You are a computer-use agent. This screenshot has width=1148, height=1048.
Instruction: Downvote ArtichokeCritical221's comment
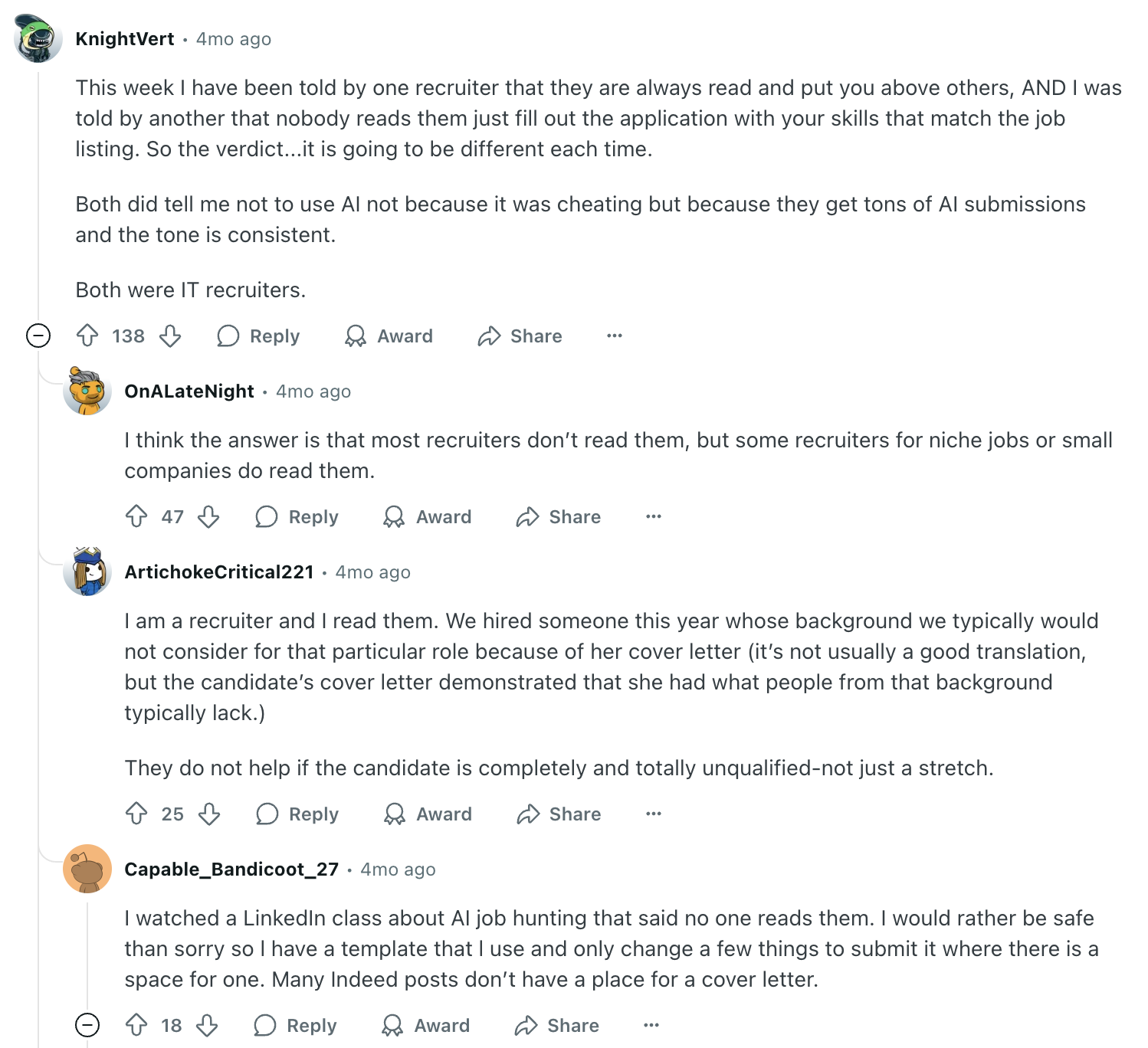tap(209, 814)
